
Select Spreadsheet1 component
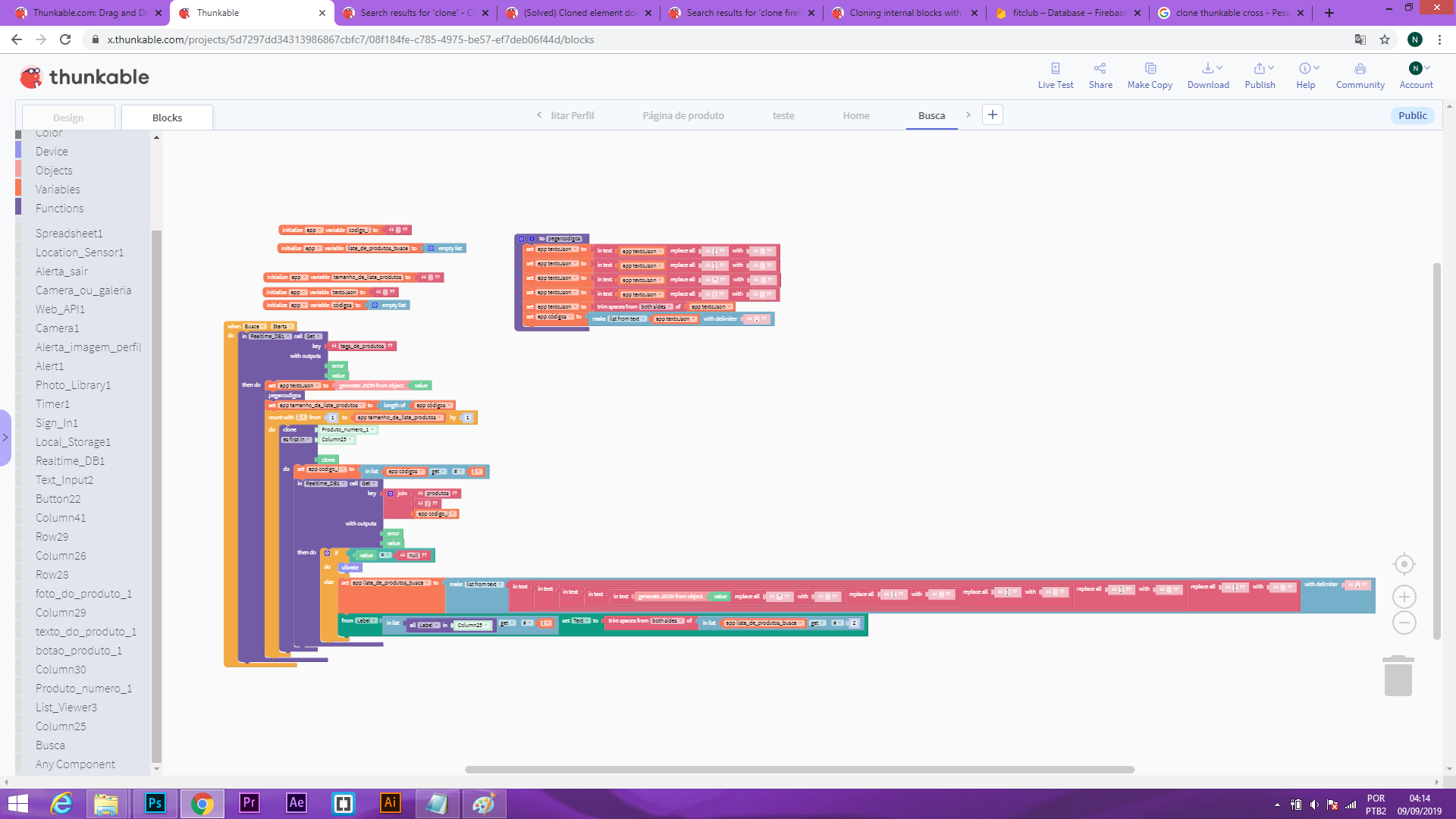(x=69, y=234)
